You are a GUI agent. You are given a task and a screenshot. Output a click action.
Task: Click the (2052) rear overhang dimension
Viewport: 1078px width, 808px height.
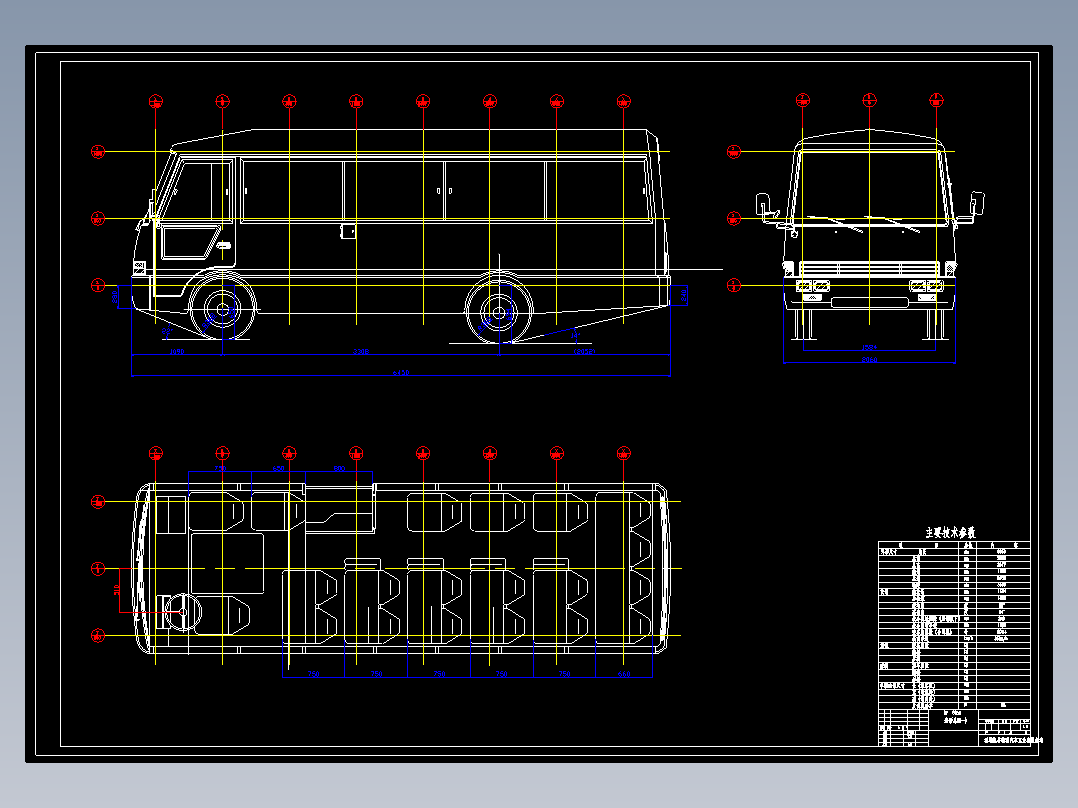pyautogui.click(x=584, y=351)
